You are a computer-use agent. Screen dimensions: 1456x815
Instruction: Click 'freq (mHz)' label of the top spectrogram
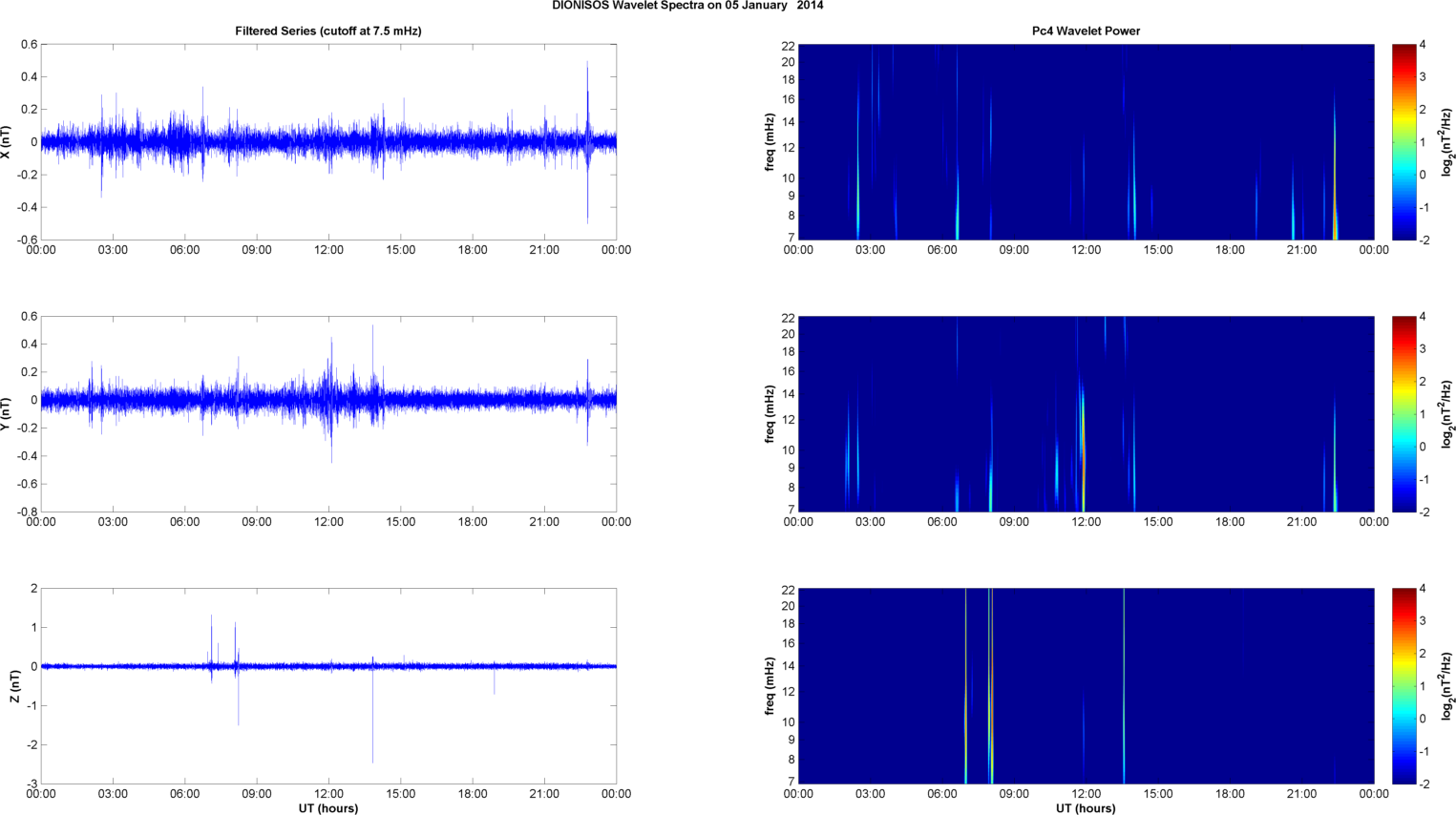point(770,142)
